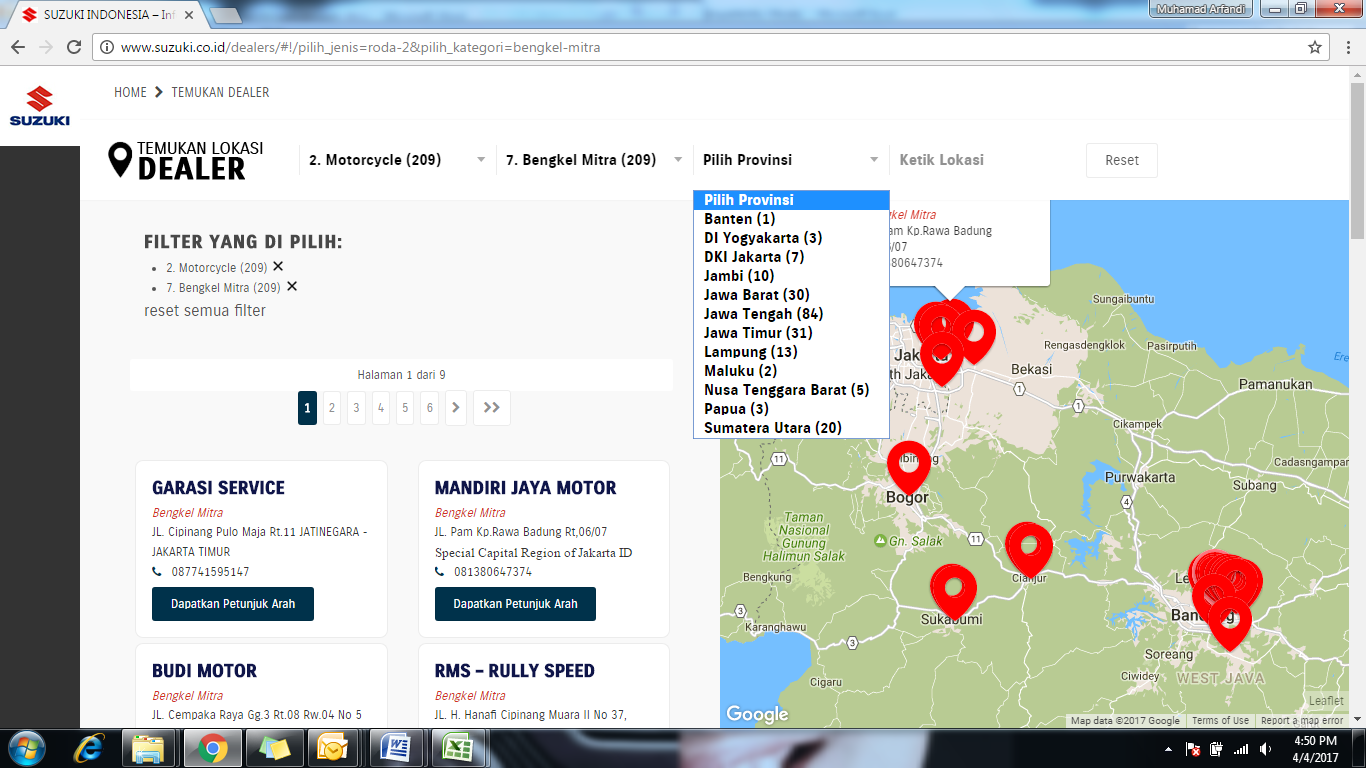Choose DKI Jakarta (7) option
1366x768 pixels.
click(754, 257)
